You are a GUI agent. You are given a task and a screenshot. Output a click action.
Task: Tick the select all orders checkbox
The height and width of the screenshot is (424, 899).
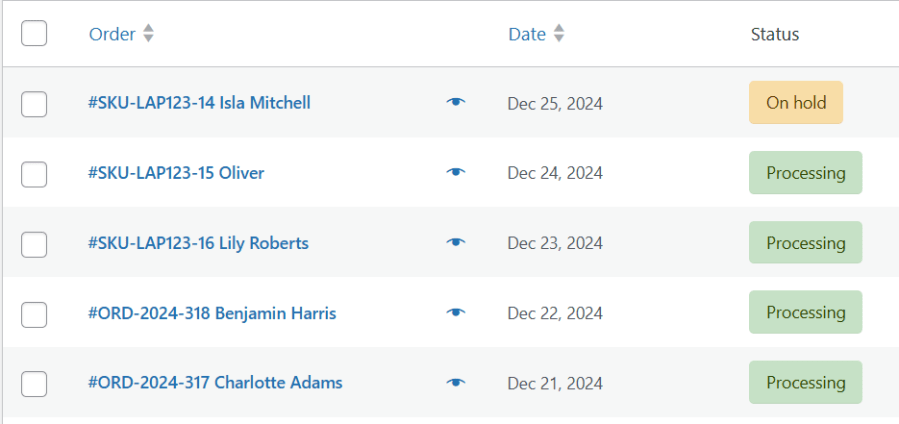(x=34, y=33)
